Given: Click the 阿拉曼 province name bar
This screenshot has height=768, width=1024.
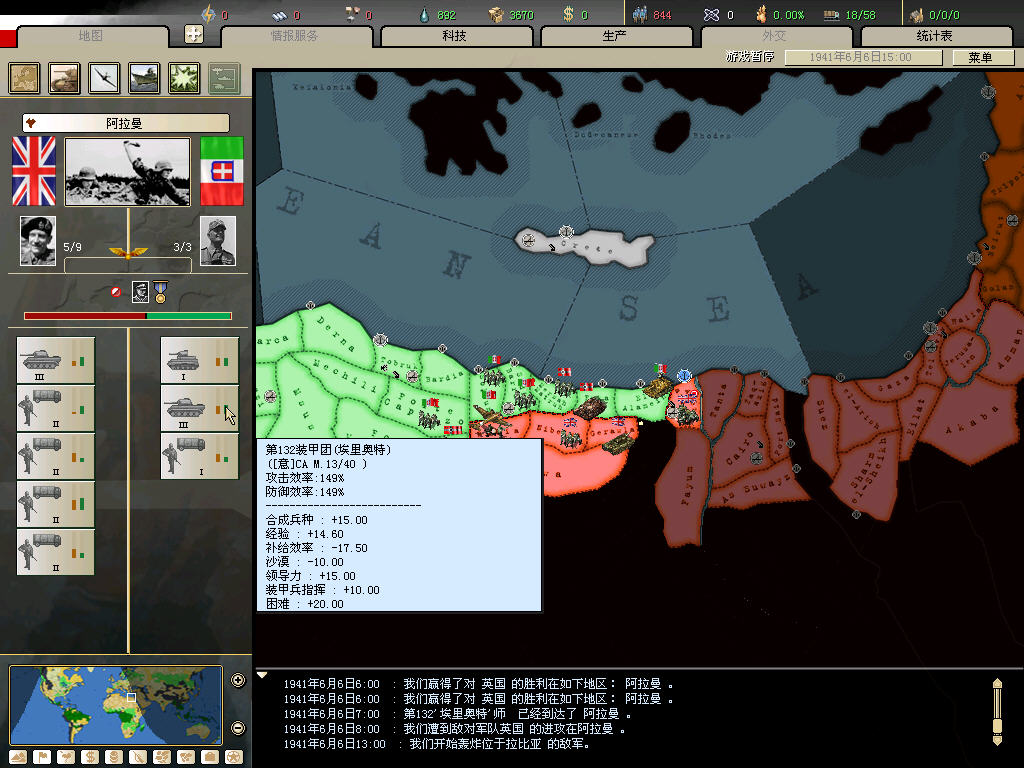Looking at the screenshot, I should (x=125, y=123).
